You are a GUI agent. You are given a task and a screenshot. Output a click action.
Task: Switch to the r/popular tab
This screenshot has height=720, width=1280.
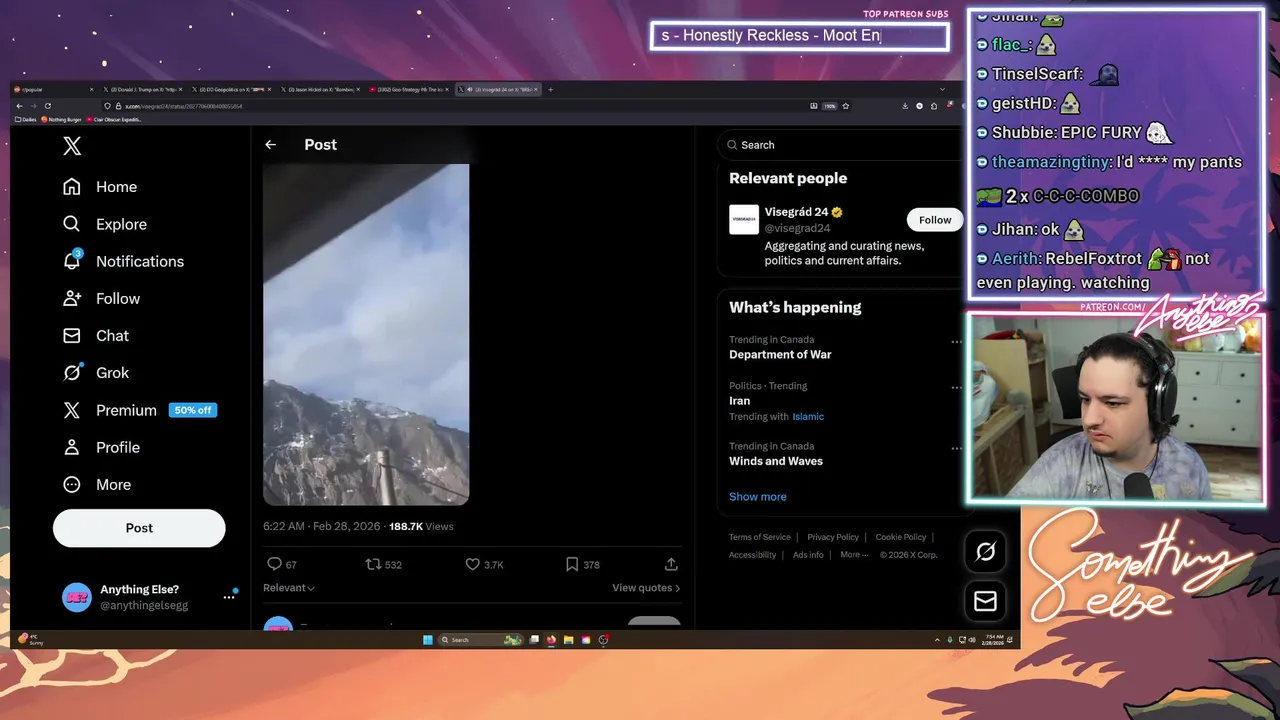[x=52, y=89]
